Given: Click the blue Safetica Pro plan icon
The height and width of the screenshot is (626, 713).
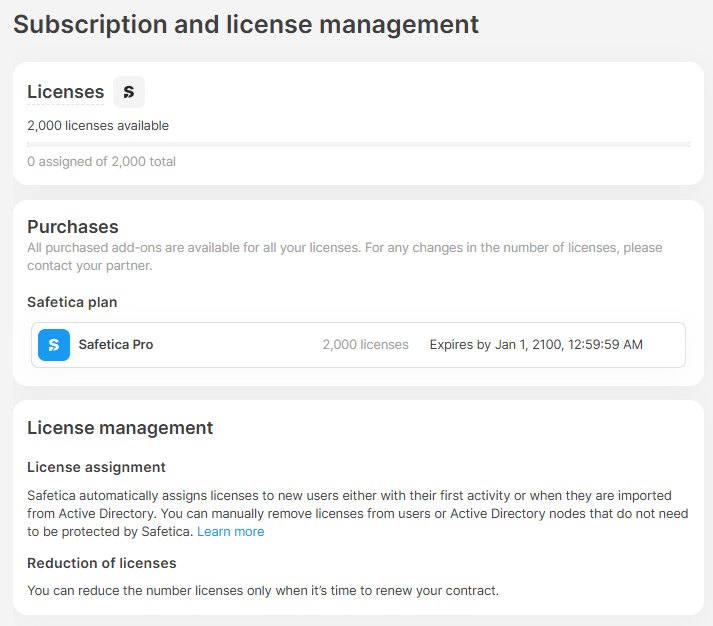Looking at the screenshot, I should tap(54, 345).
